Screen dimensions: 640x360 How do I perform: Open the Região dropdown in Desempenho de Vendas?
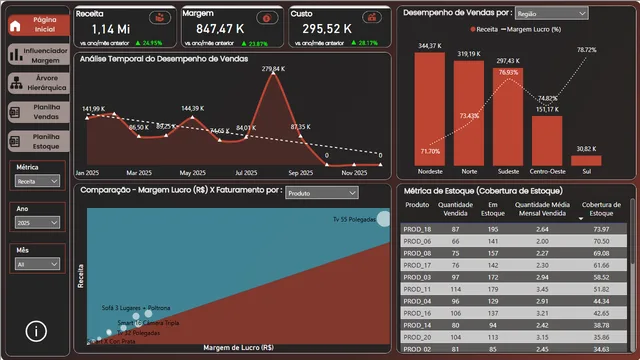click(x=551, y=13)
